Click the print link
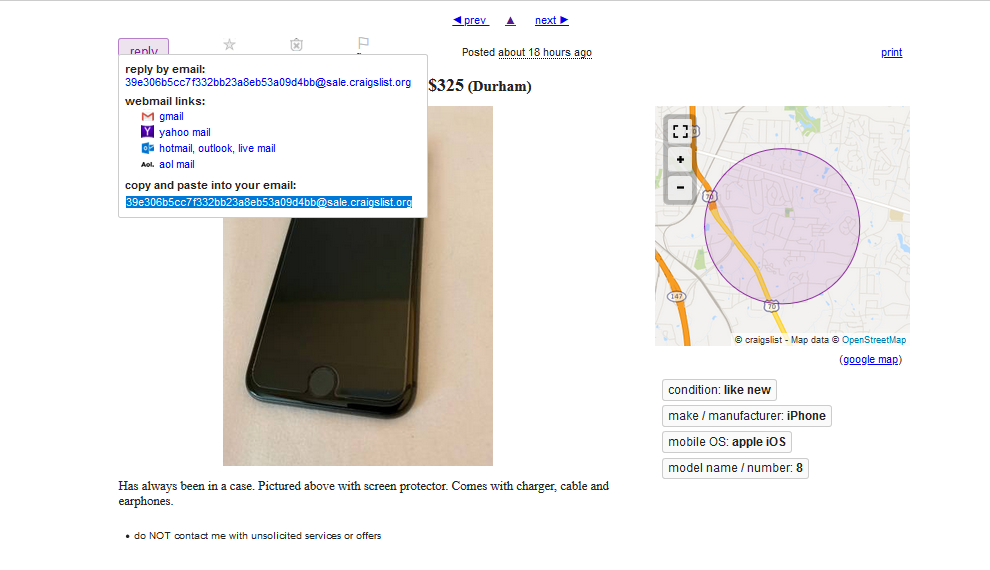990x570 pixels. point(892,52)
